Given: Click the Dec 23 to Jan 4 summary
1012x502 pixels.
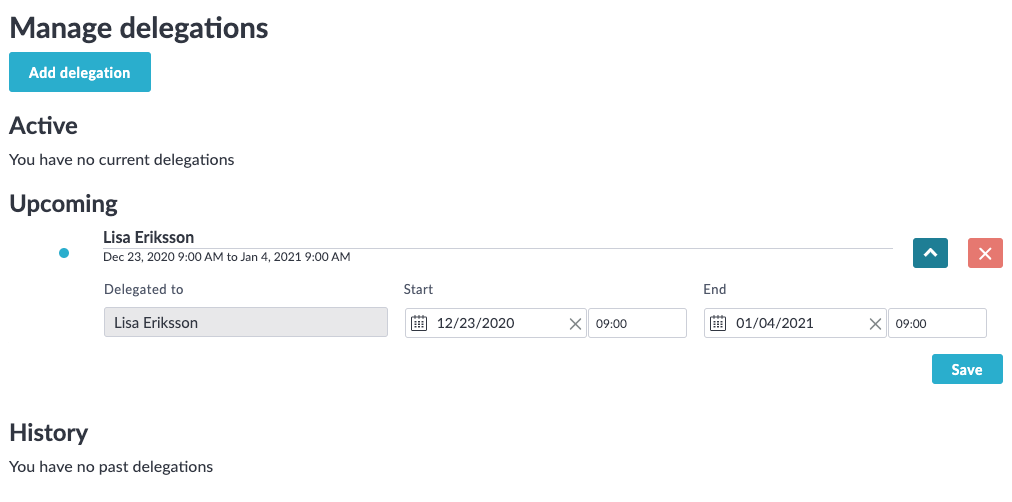Looking at the screenshot, I should (227, 257).
